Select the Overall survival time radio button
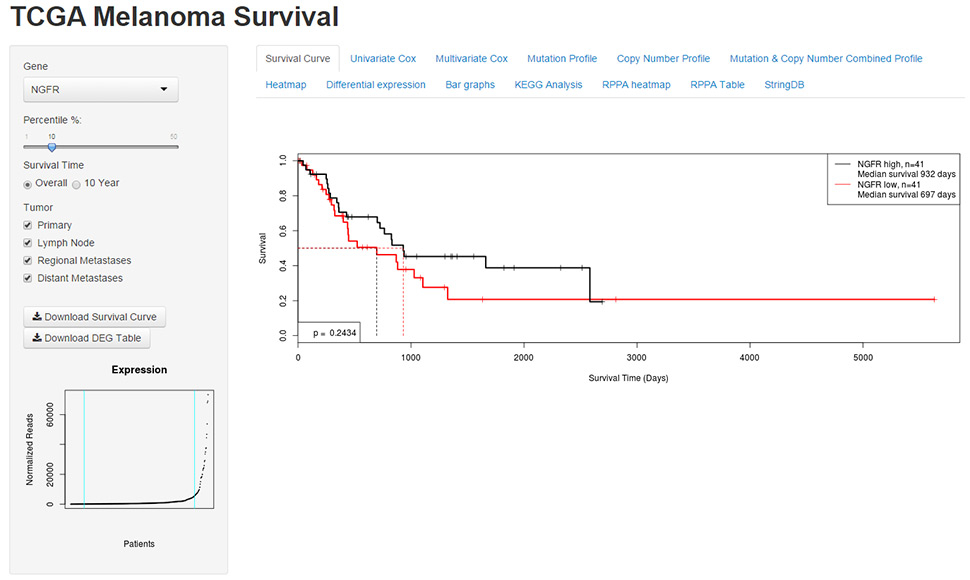 click(28, 184)
